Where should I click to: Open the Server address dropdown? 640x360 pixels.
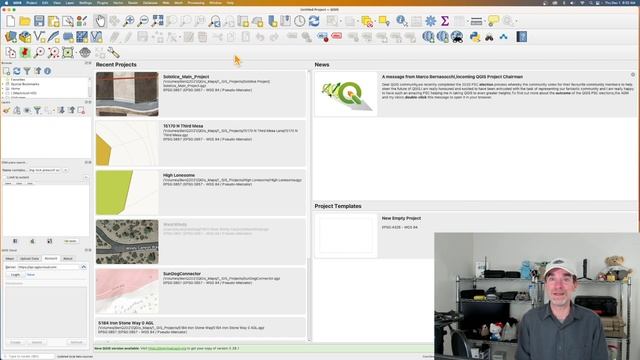[84, 267]
